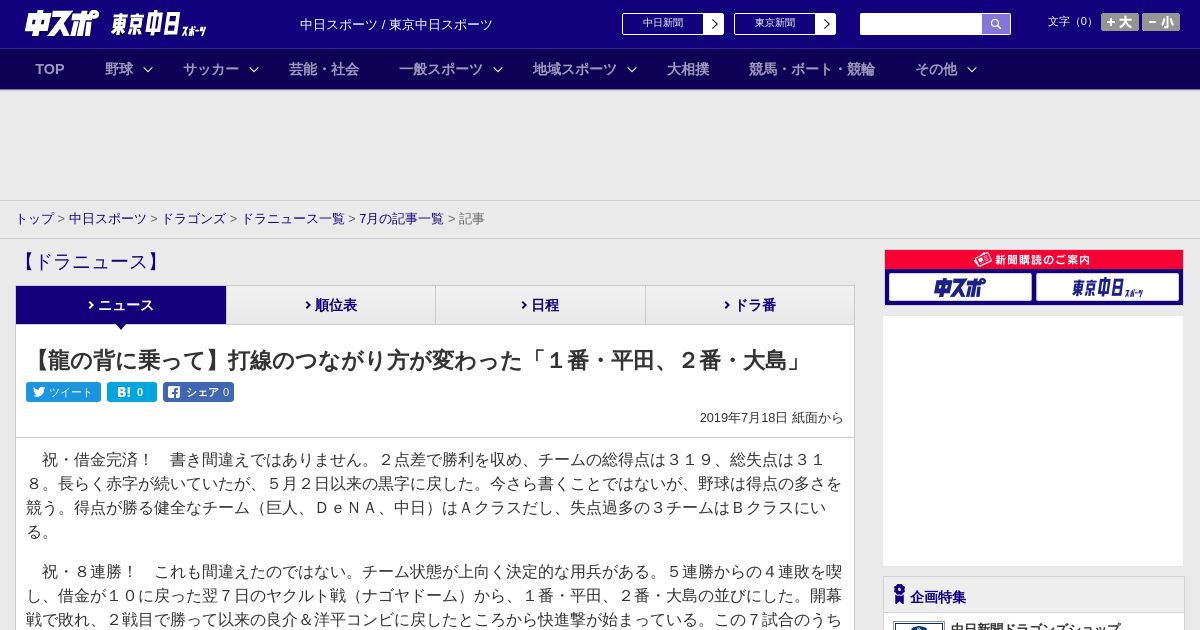Screen dimensions: 1200x630
Task: Click the トップ breadcrumb link
Action: pos(34,218)
